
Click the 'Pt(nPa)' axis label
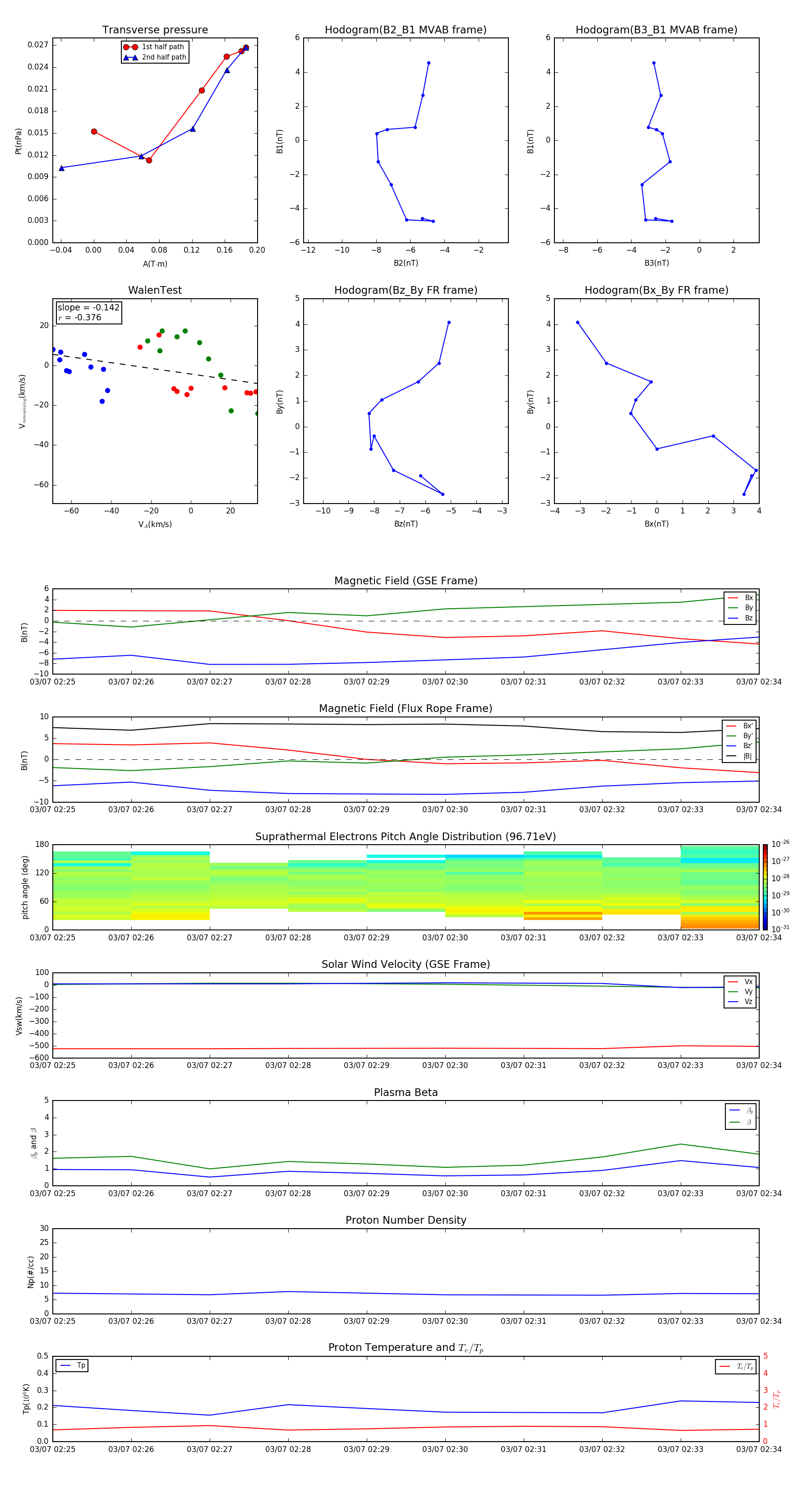click(x=18, y=141)
